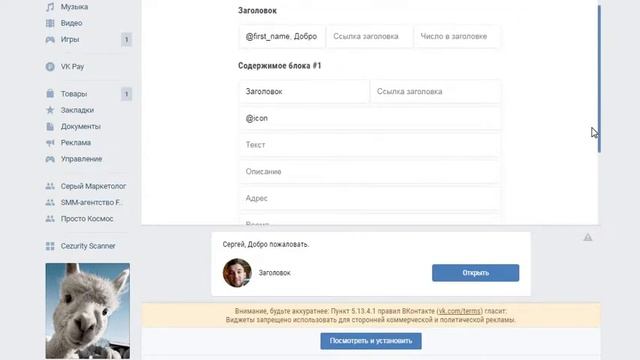Viewport: 640px width, 360px height.
Task: Focus block #1 Ссылка заголовка field
Action: [x=436, y=91]
